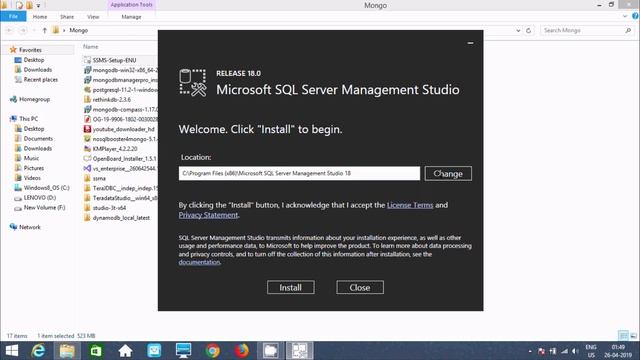
Task: Click the Back navigation arrow in Explorer
Action: 10,30
